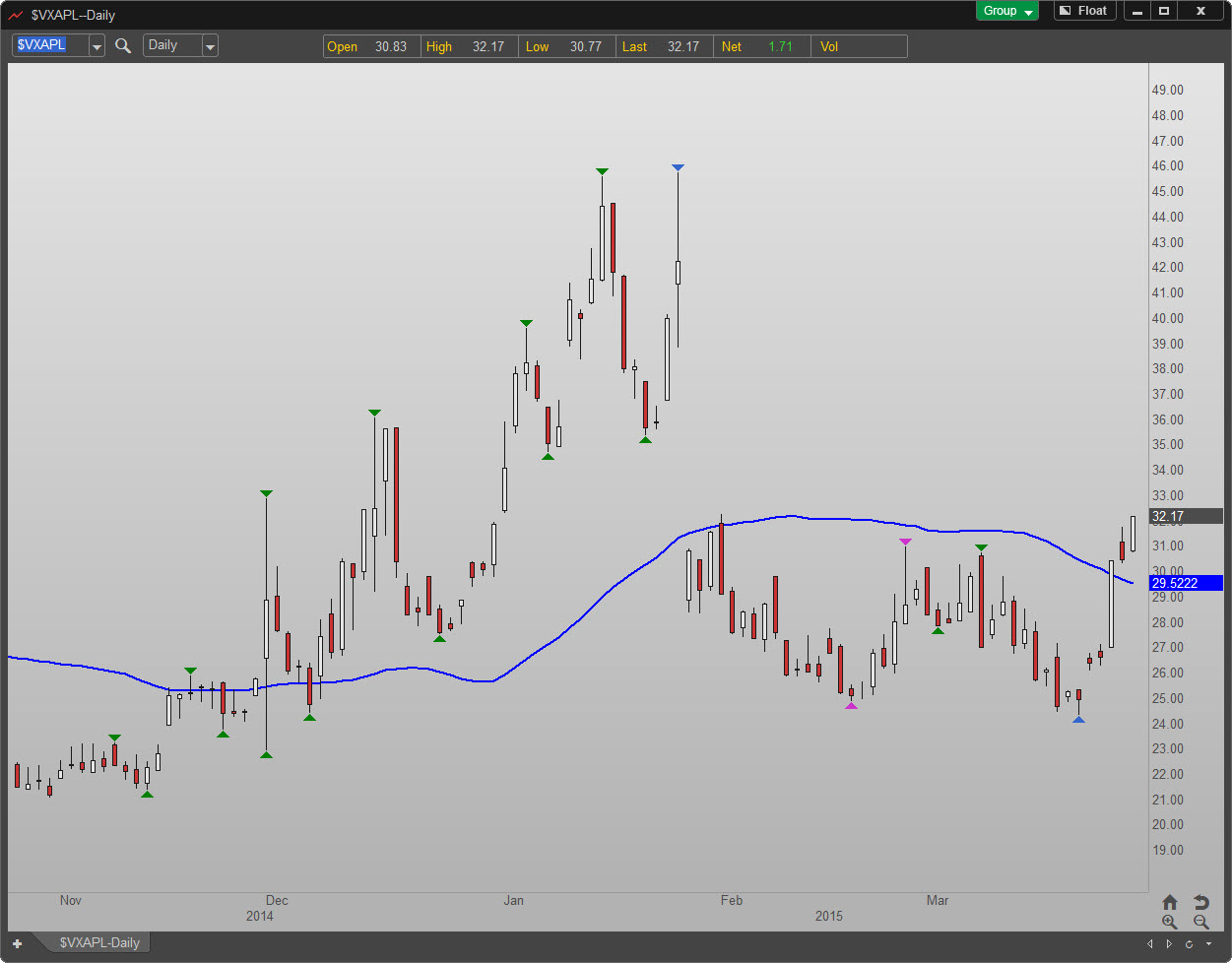Click the red chart icon in title bar

pyautogui.click(x=16, y=15)
